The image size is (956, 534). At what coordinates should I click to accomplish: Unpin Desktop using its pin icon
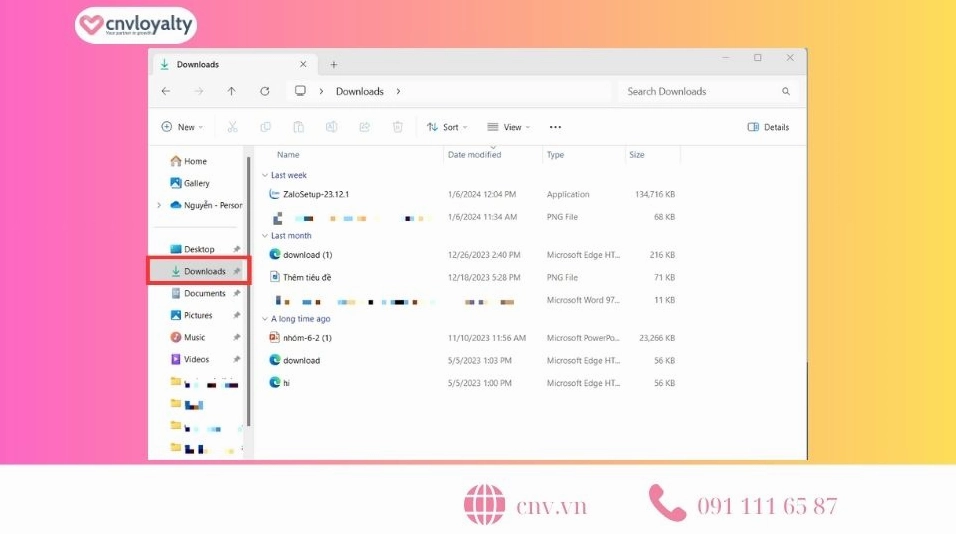click(x=237, y=249)
